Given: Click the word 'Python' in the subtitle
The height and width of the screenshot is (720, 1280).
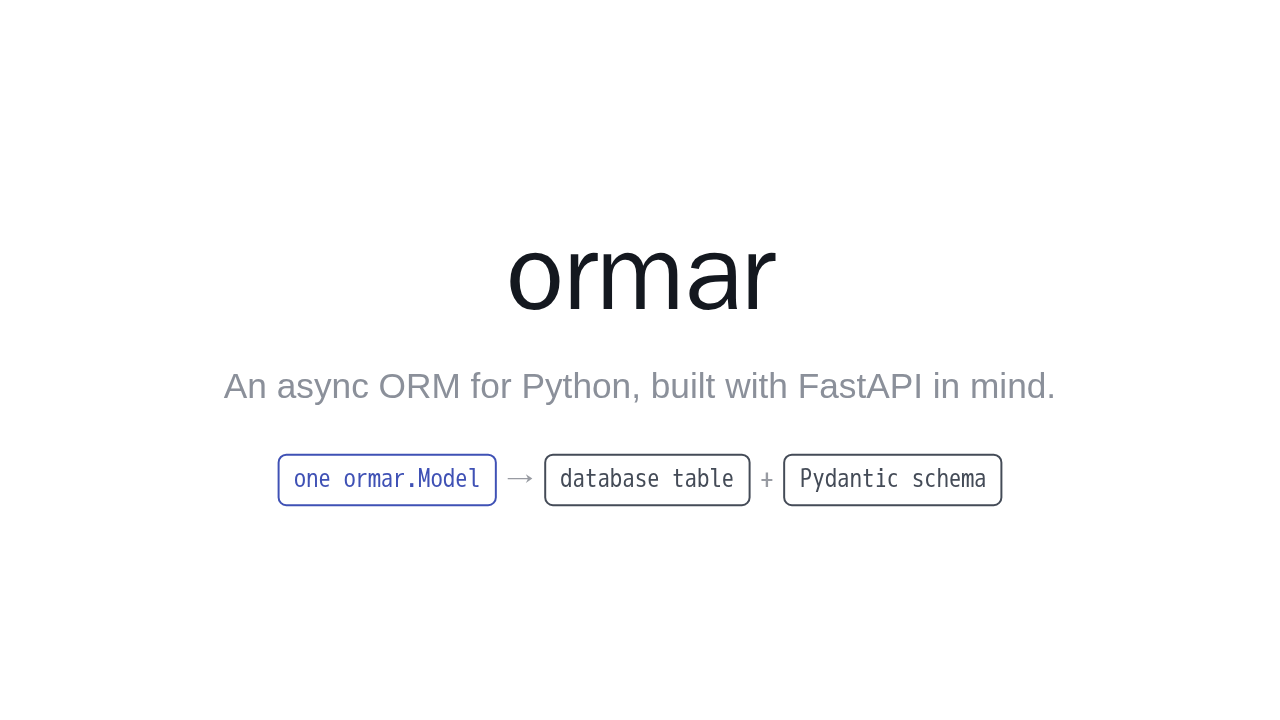Looking at the screenshot, I should click(579, 388).
